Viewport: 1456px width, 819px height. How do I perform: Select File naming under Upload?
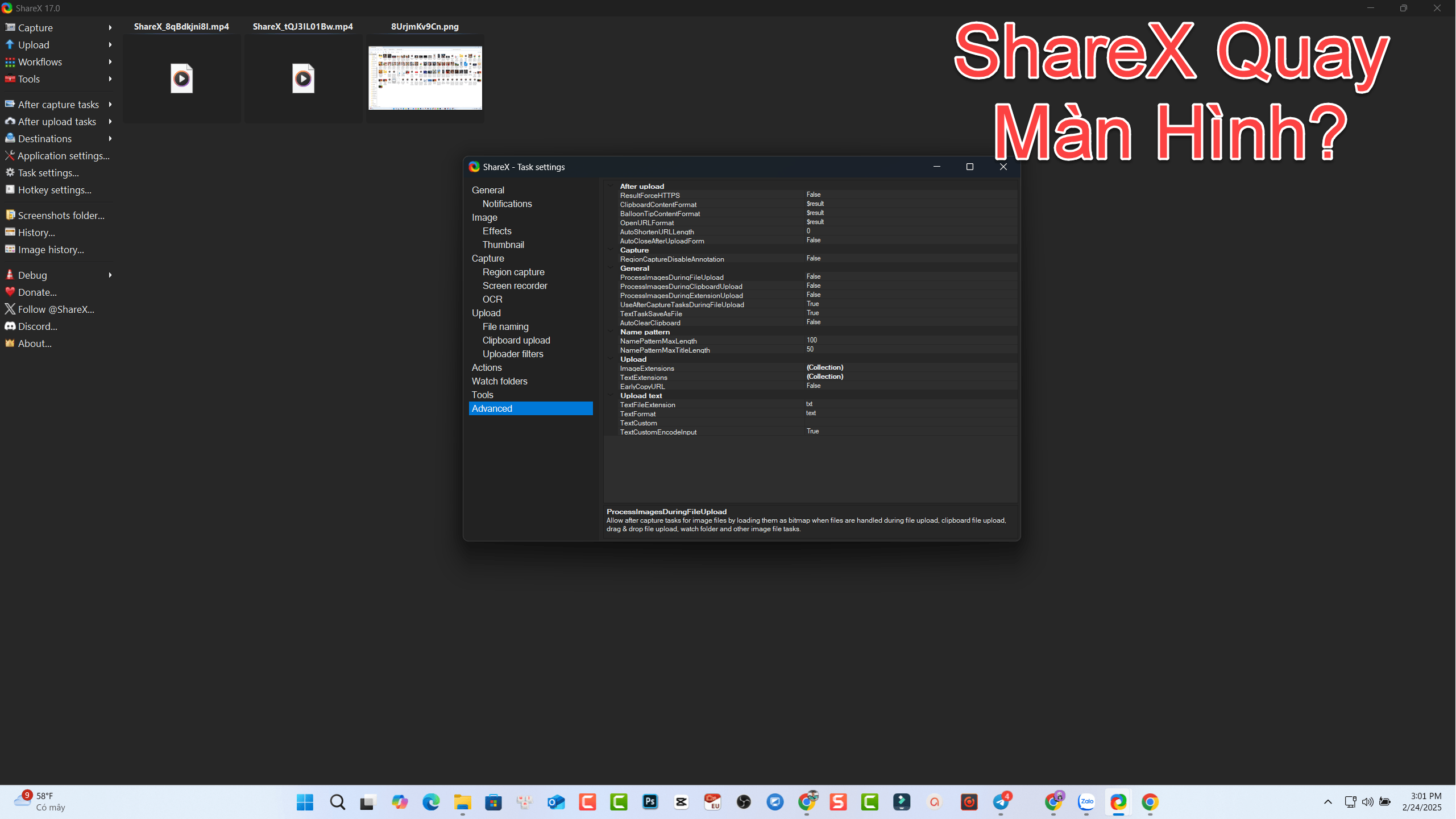pos(505,326)
